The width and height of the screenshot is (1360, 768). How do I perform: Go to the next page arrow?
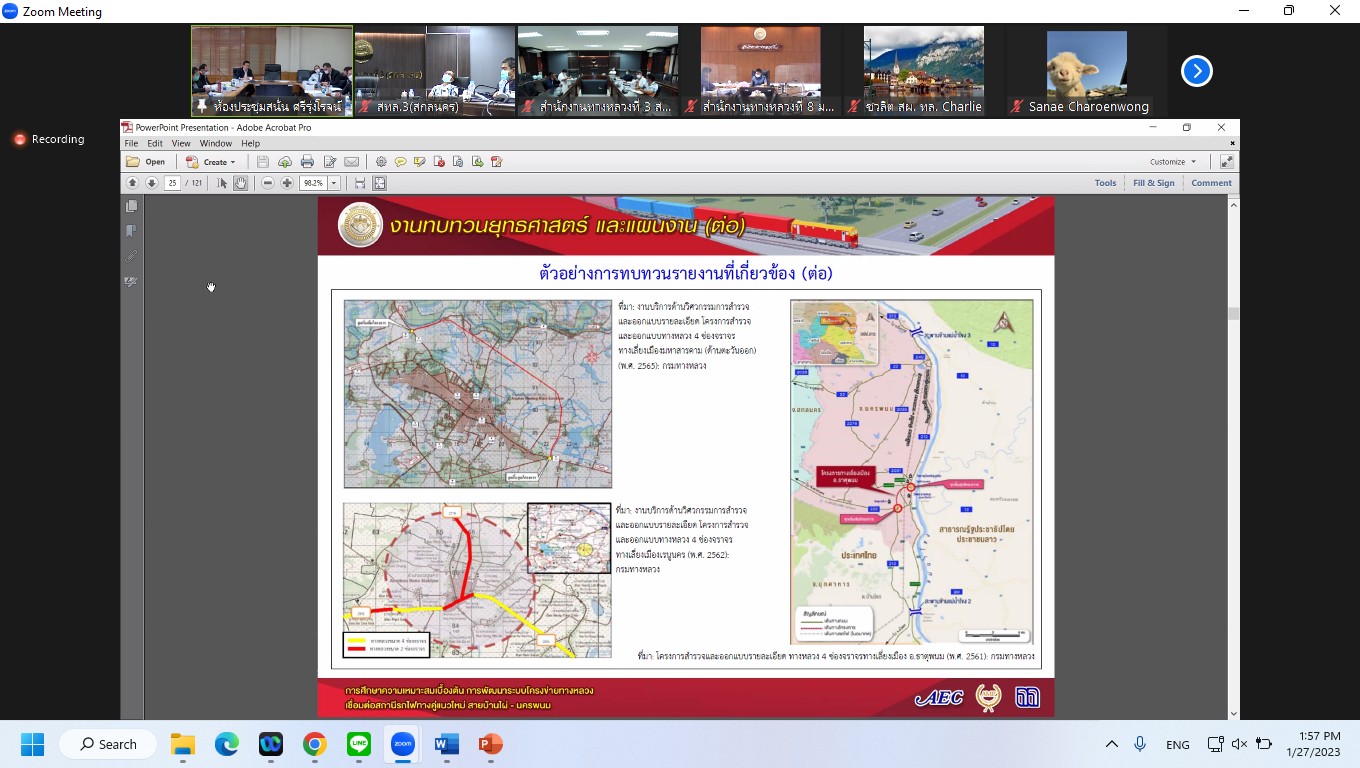point(151,183)
